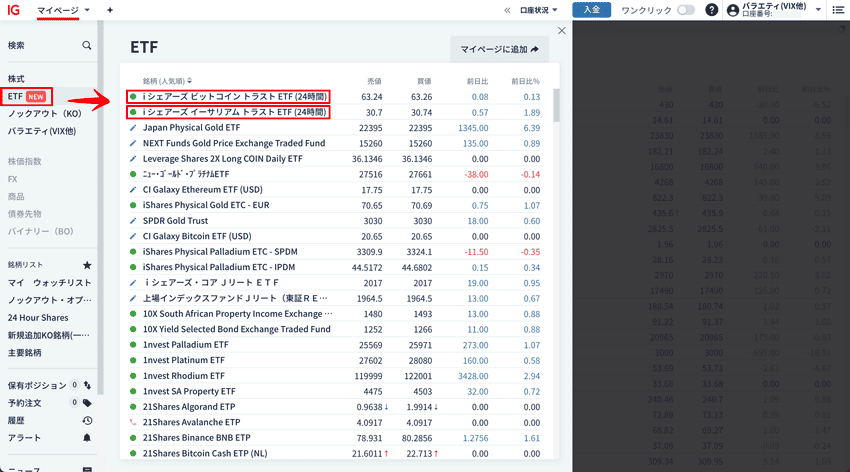Open 履歴 history clock icon

pos(87,421)
